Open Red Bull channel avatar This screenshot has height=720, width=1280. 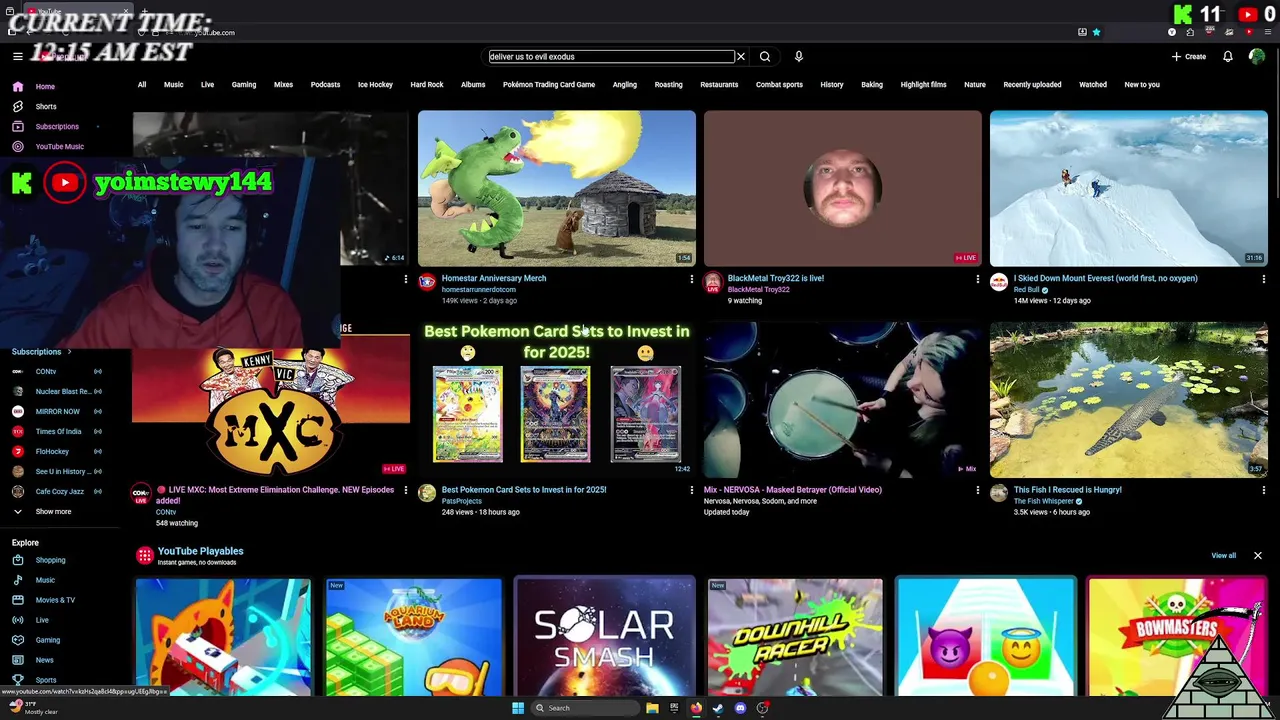pyautogui.click(x=999, y=283)
